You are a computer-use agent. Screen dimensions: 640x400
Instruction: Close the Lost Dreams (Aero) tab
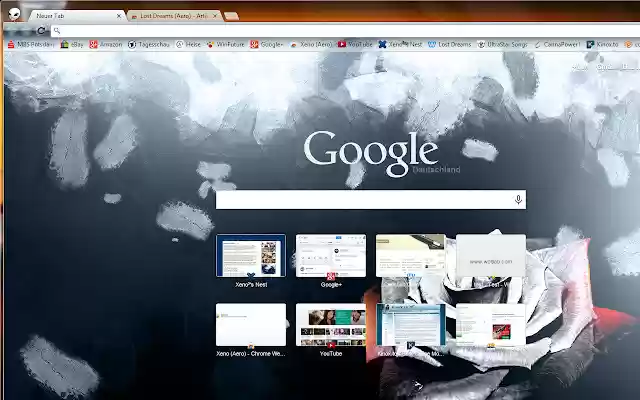click(x=215, y=16)
